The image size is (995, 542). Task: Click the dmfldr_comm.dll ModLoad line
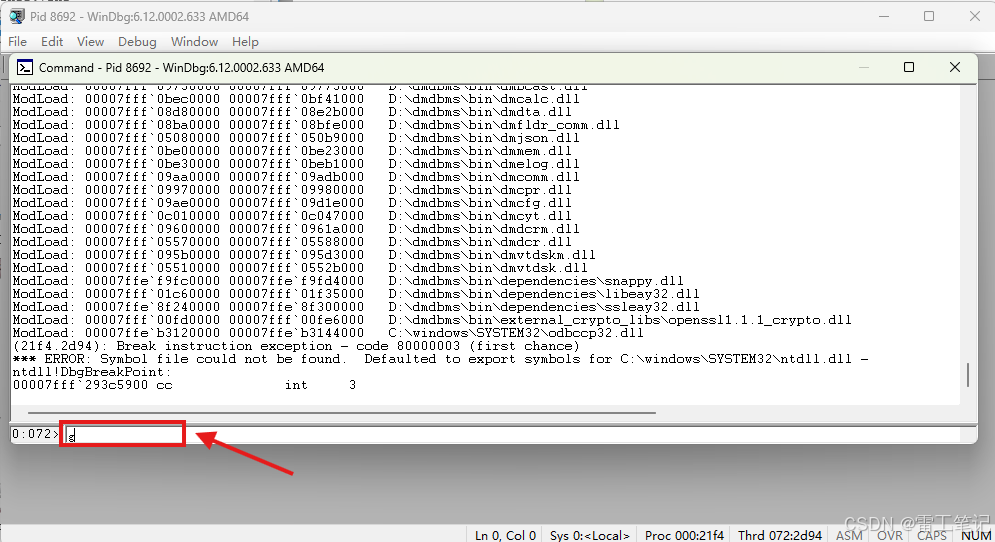(316, 125)
